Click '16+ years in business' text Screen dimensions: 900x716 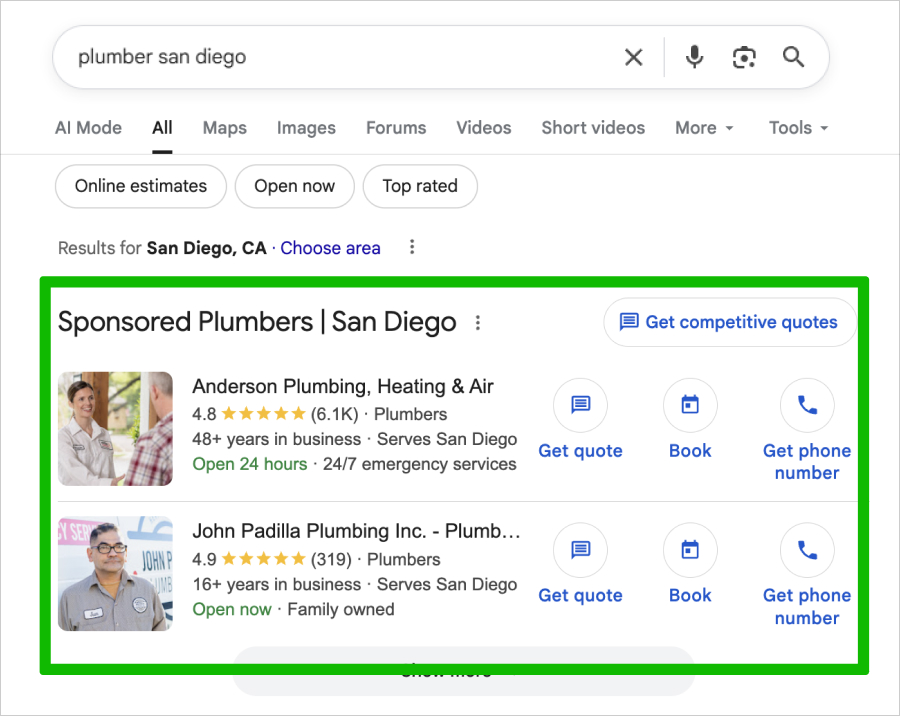pos(277,585)
